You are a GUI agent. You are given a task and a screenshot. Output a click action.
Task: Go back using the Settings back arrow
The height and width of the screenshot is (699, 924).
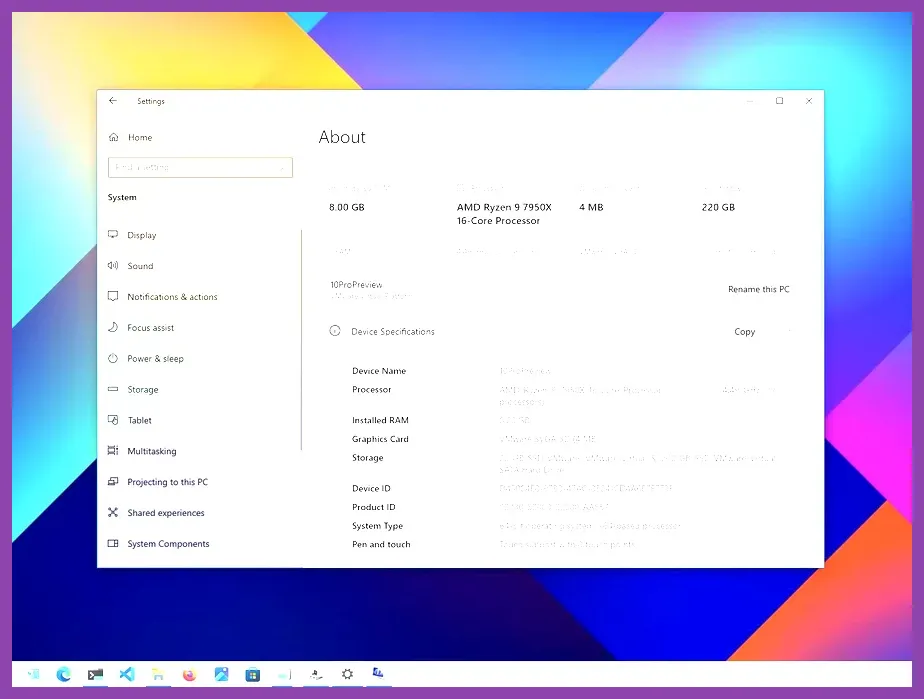[x=113, y=101]
